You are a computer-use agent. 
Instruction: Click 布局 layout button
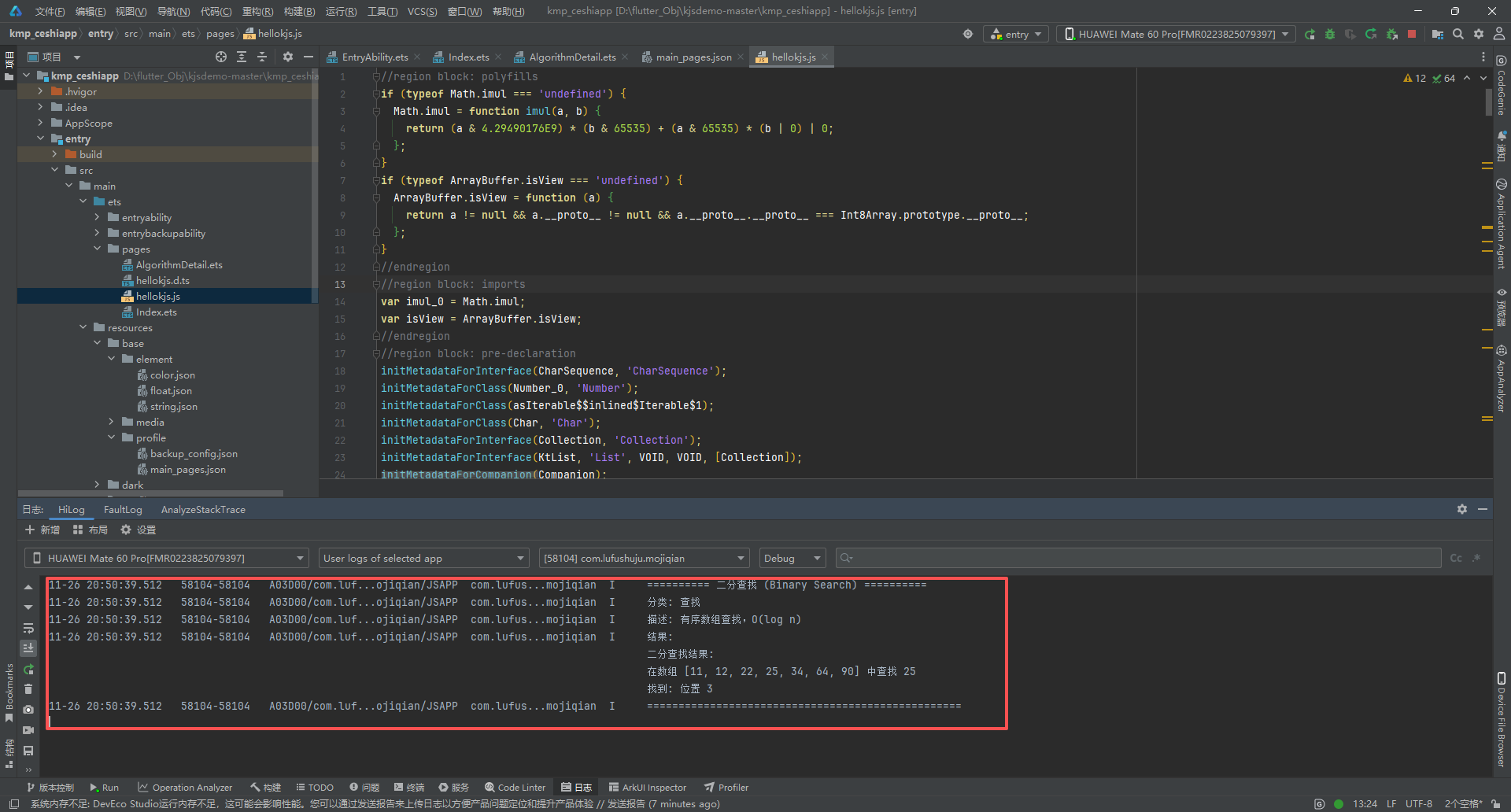pyautogui.click(x=91, y=530)
